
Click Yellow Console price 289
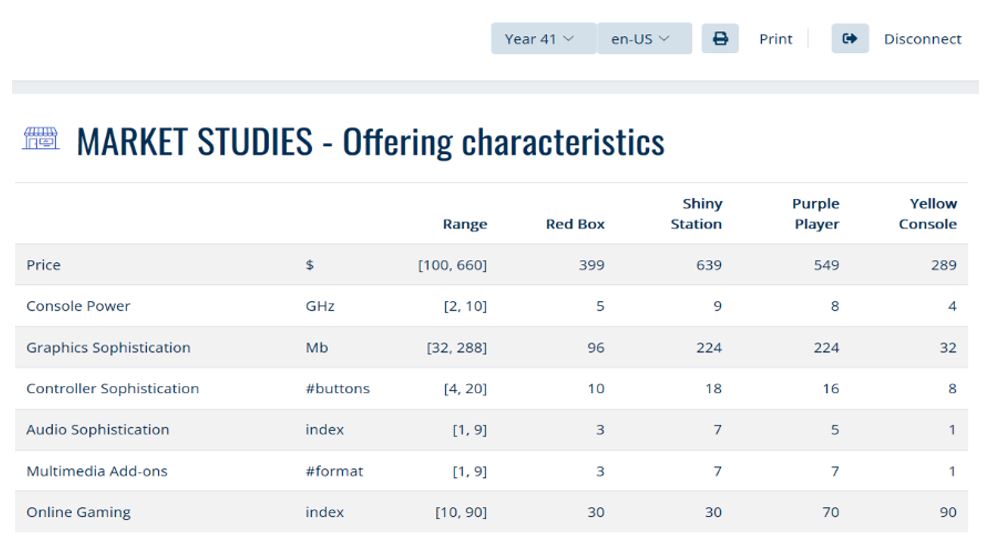[x=944, y=265]
